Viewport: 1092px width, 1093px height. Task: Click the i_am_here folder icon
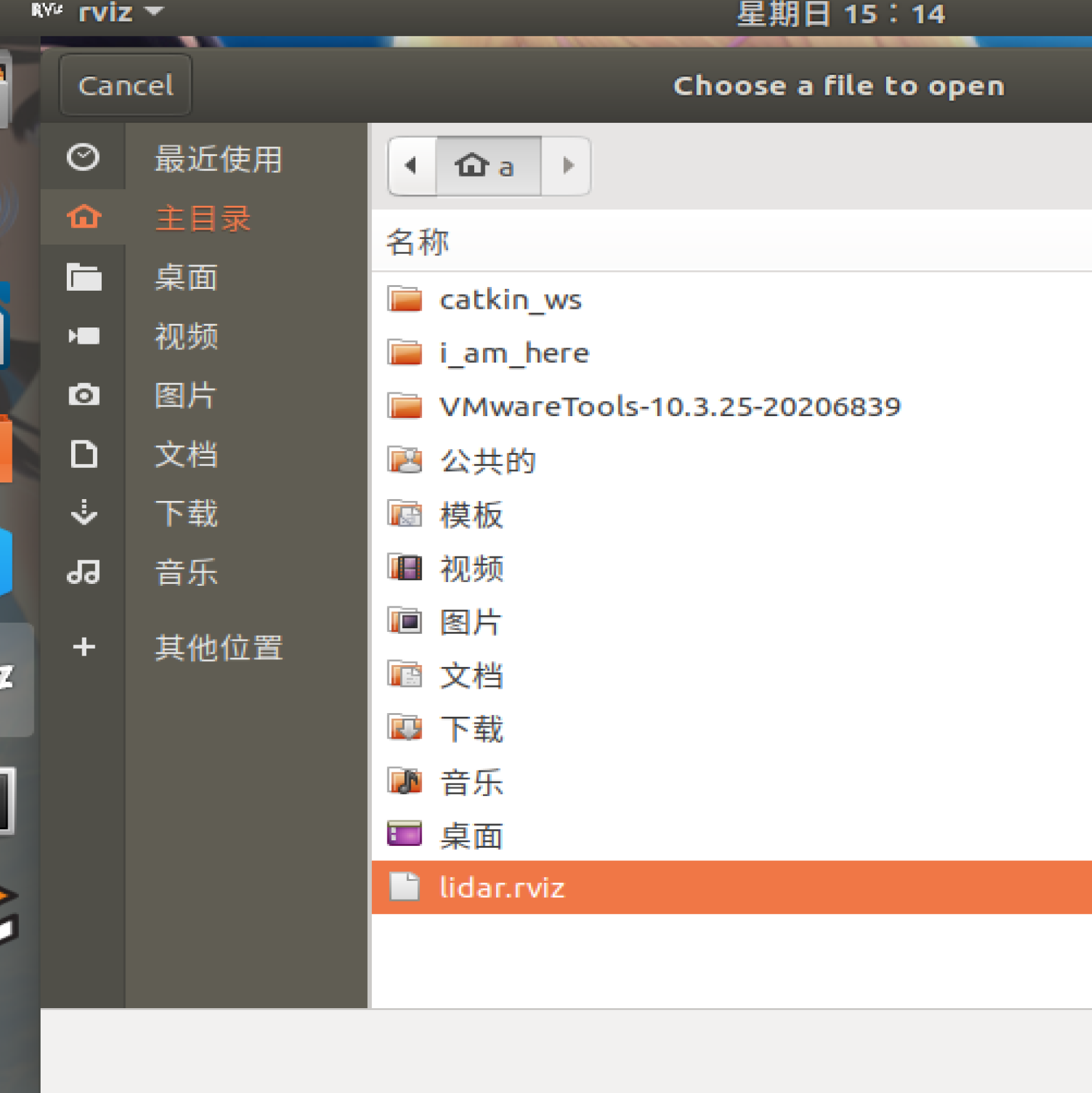pos(405,353)
